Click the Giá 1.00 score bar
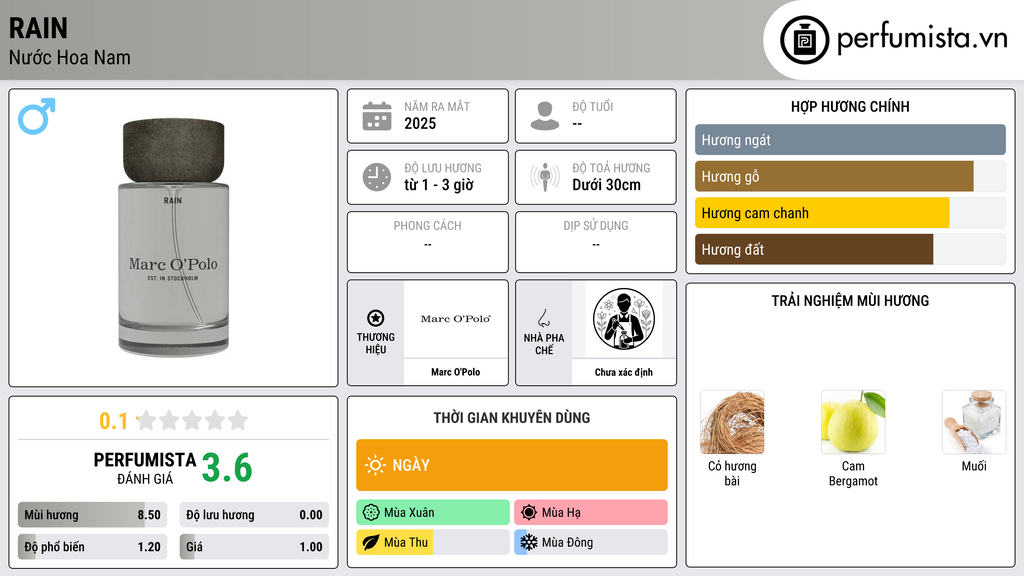This screenshot has height=576, width=1024. pos(254,547)
